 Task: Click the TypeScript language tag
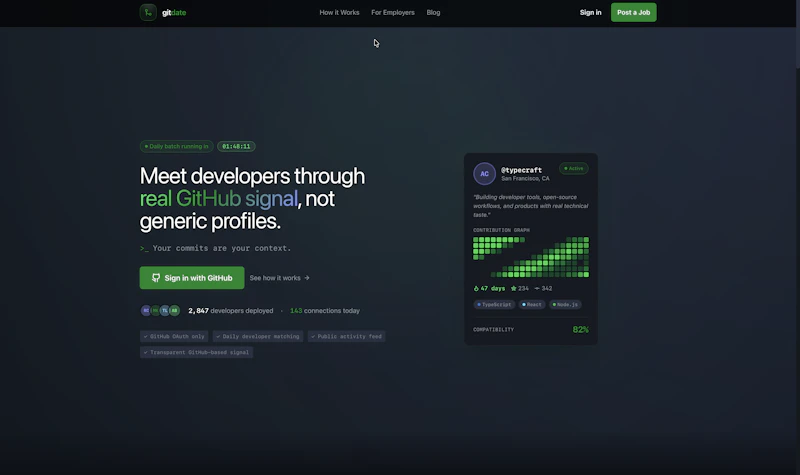pos(494,305)
